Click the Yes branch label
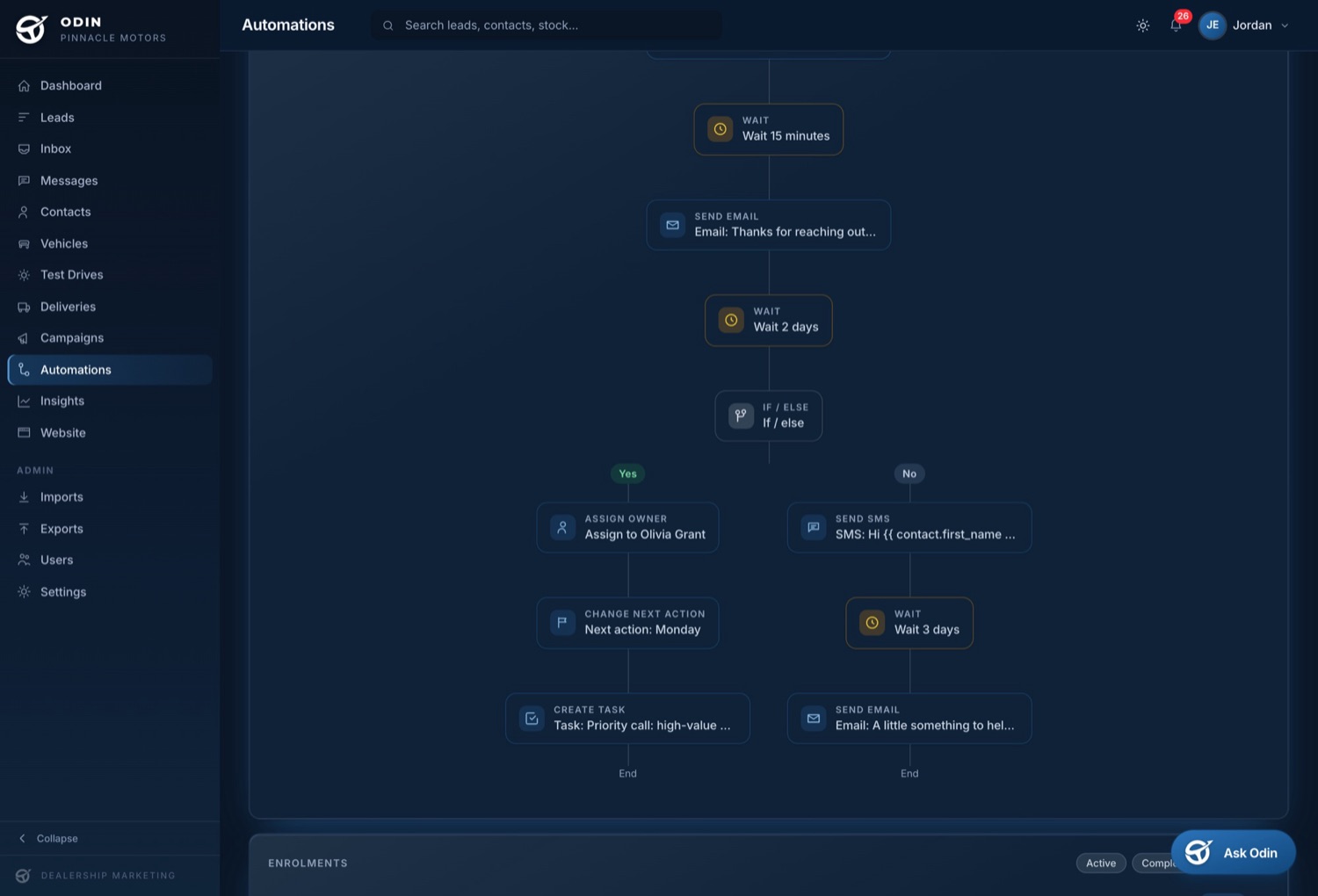Viewport: 1318px width, 896px height. click(x=627, y=473)
